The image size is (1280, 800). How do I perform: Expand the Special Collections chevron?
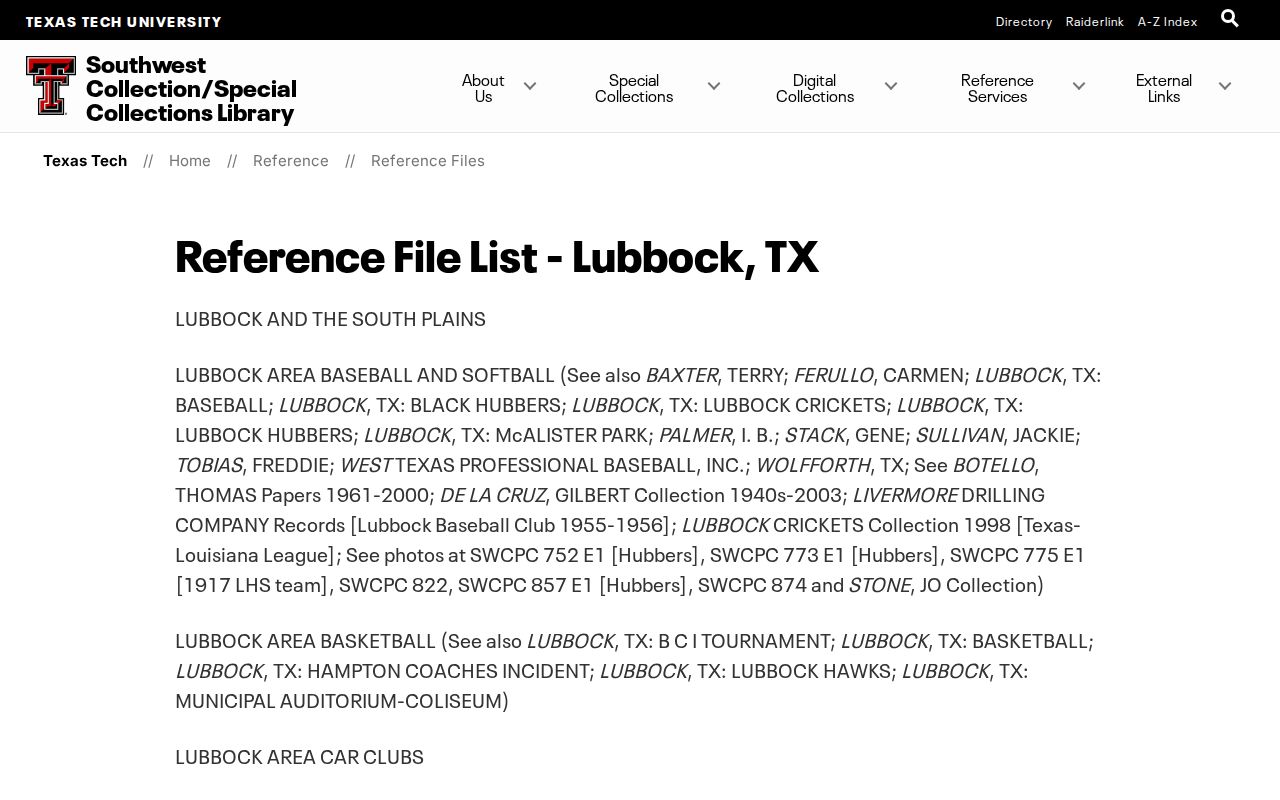pos(714,87)
